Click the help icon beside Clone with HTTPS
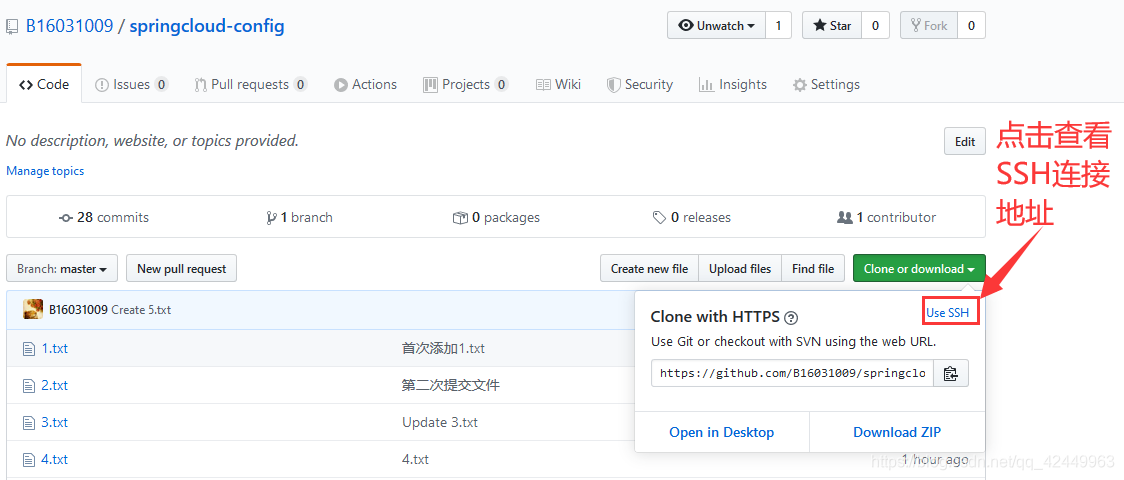The height and width of the screenshot is (480, 1124). pyautogui.click(x=791, y=318)
